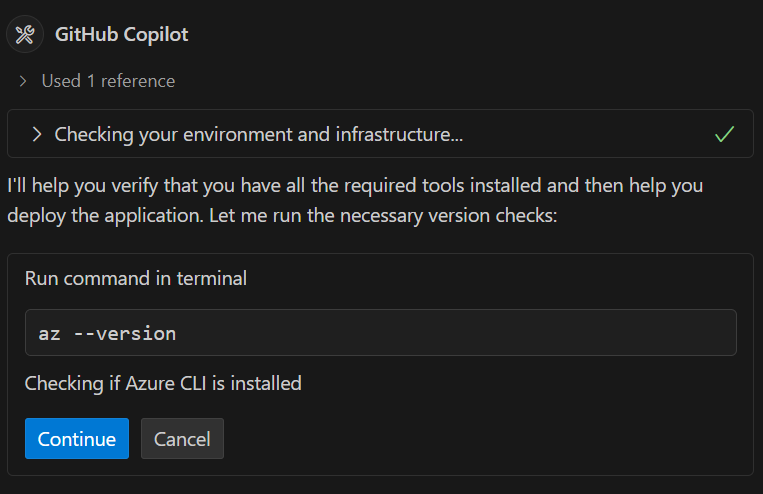Image resolution: width=763 pixels, height=494 pixels.
Task: Click the Cancel button
Action: pos(182,439)
